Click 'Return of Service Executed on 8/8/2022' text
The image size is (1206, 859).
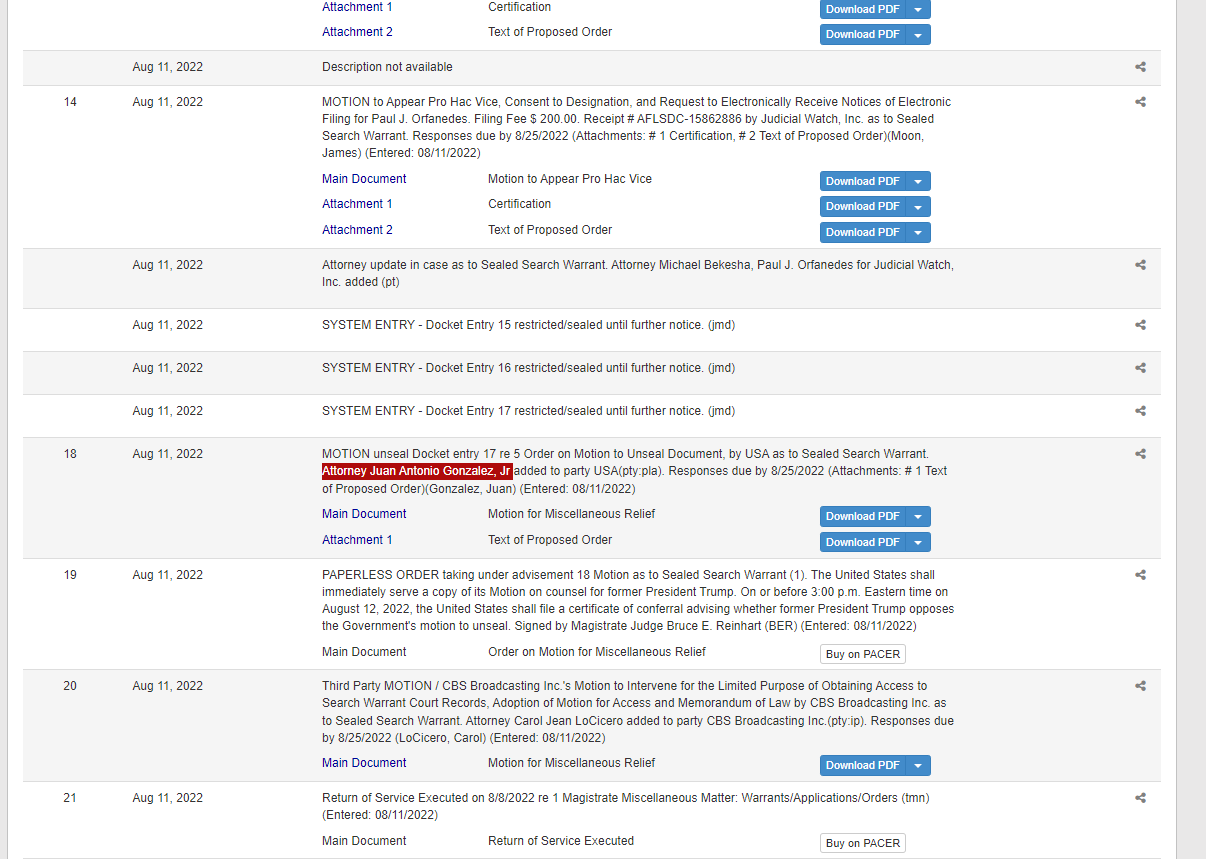click(x=626, y=806)
